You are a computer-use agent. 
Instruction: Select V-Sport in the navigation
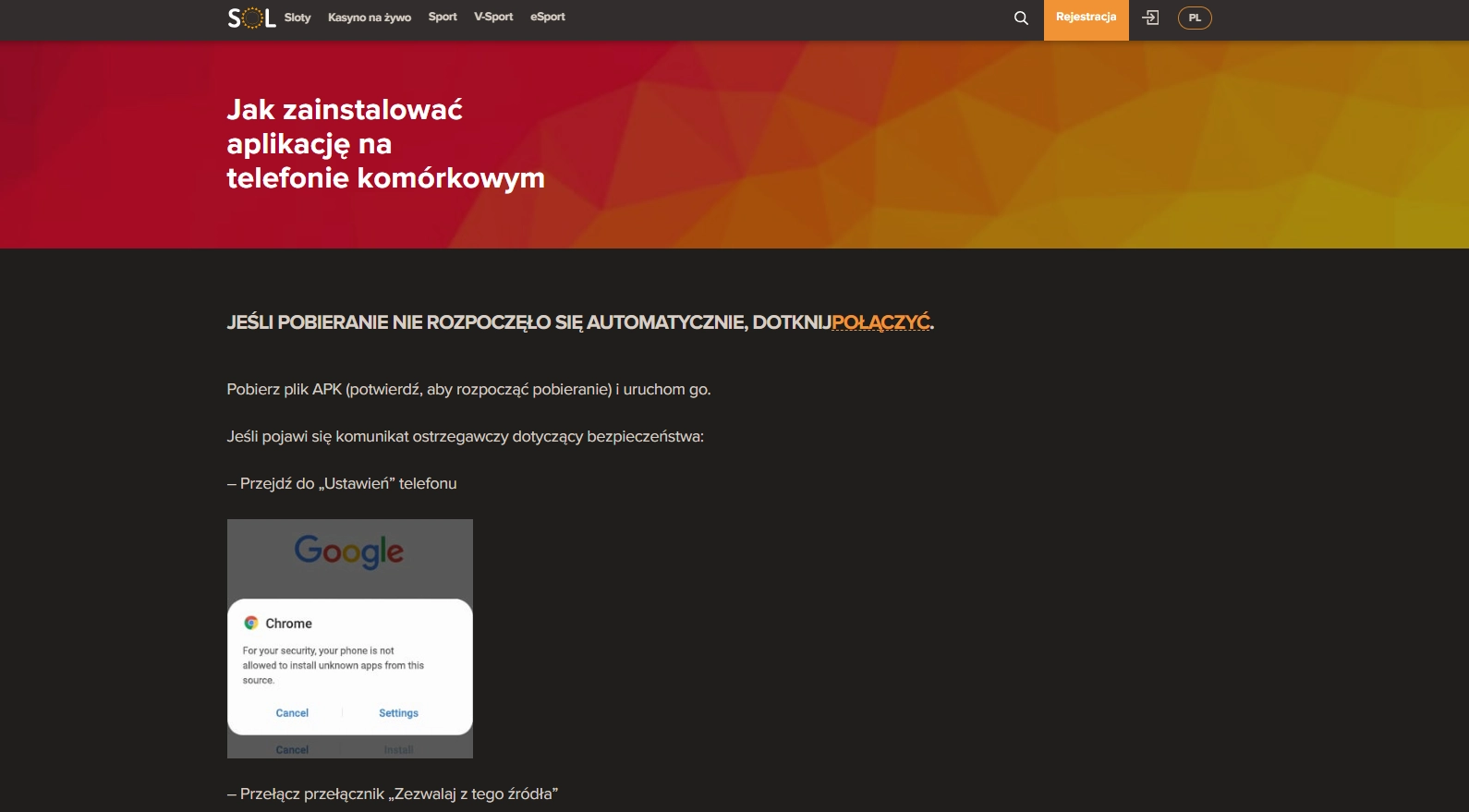point(493,17)
